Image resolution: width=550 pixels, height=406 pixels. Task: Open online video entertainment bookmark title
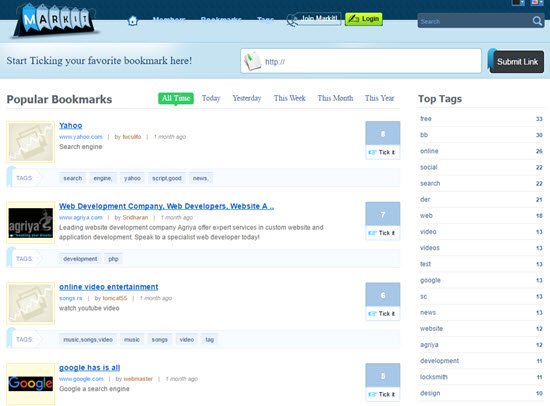(x=108, y=287)
